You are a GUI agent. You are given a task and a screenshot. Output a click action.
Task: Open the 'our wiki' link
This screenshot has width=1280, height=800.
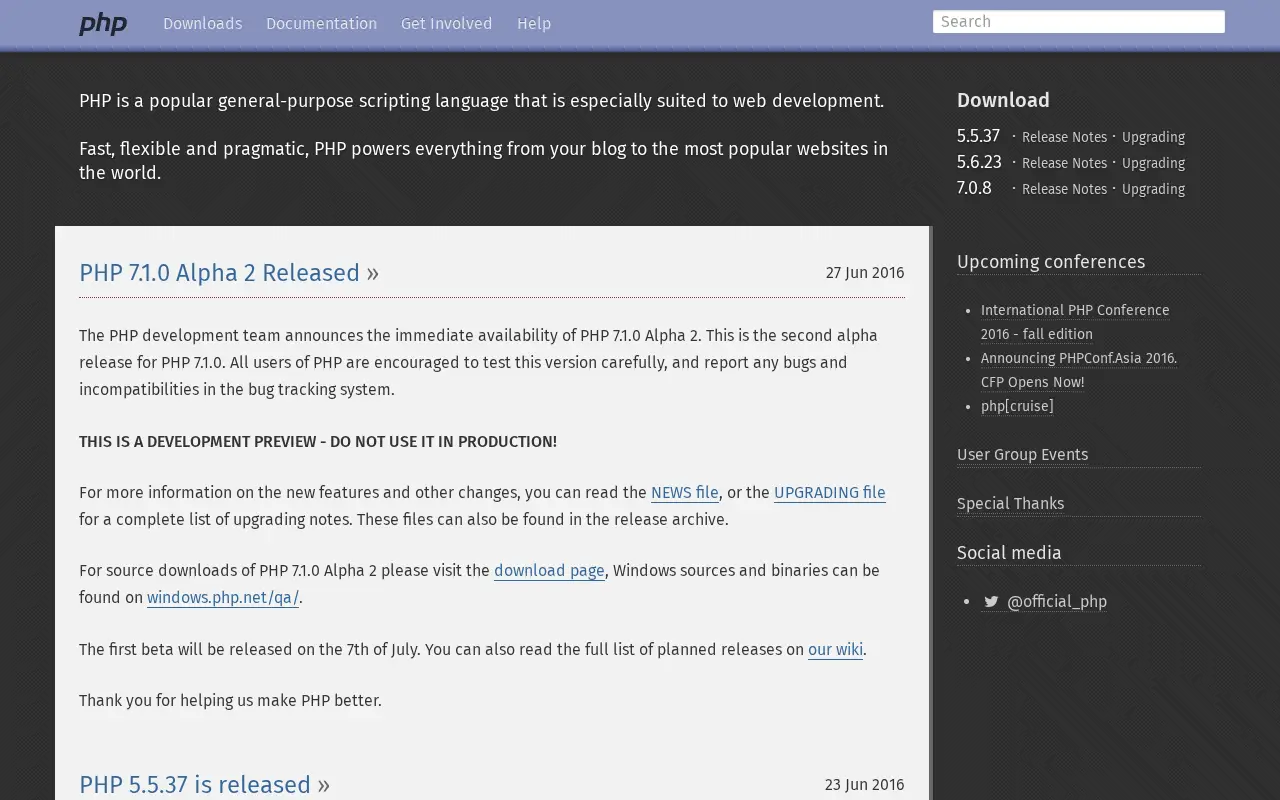835,649
